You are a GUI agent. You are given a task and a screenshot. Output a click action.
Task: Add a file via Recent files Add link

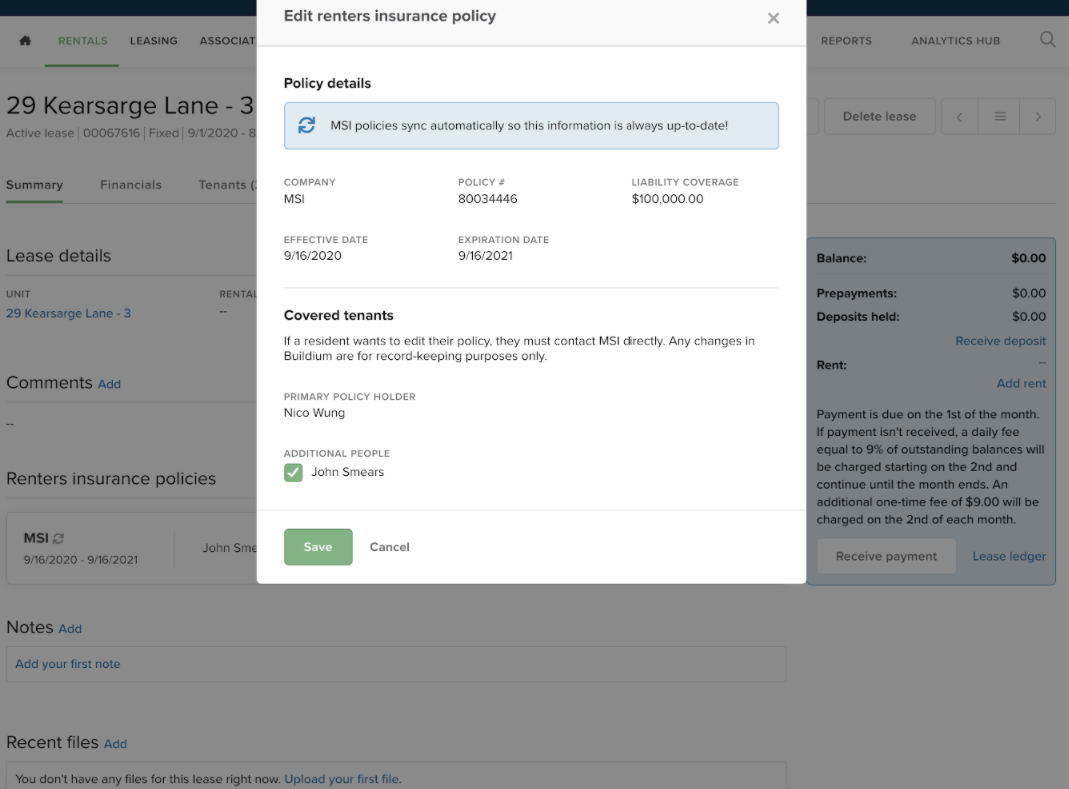[115, 744]
